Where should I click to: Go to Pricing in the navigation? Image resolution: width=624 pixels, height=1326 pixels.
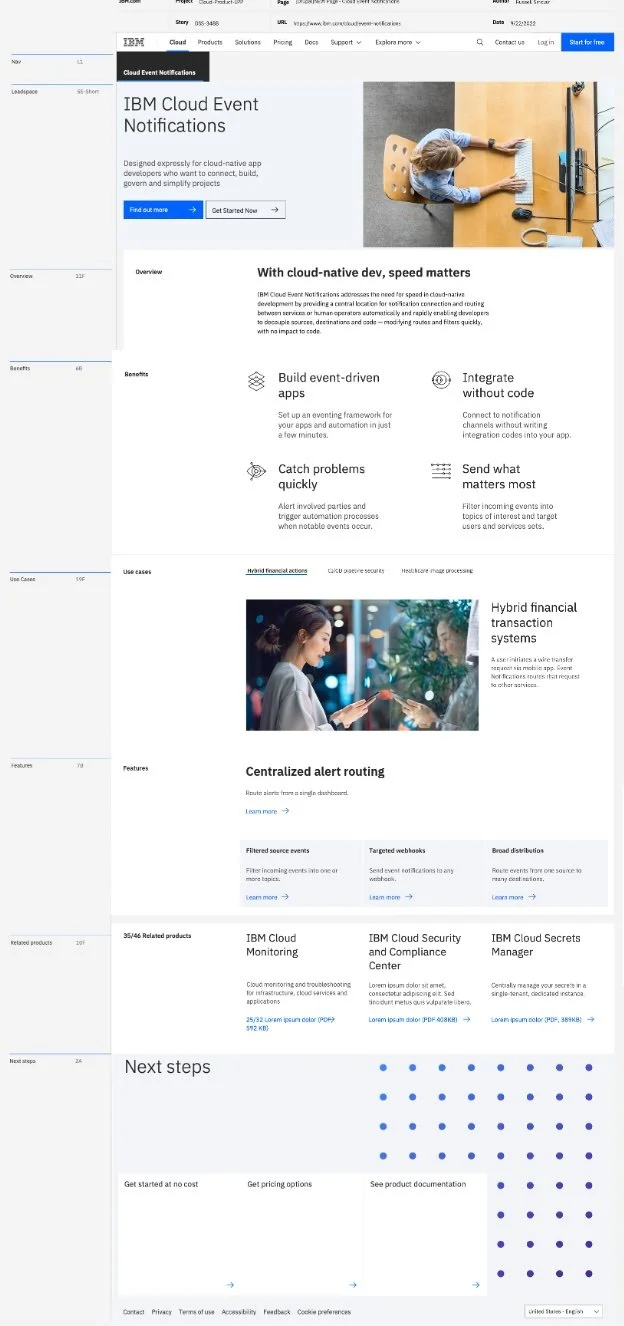pyautogui.click(x=283, y=42)
